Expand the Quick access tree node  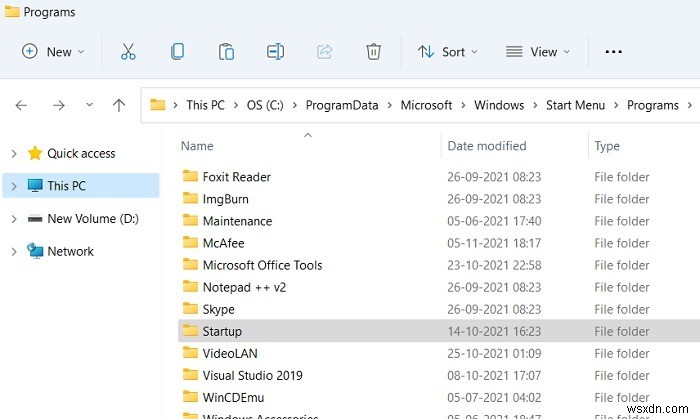point(14,153)
